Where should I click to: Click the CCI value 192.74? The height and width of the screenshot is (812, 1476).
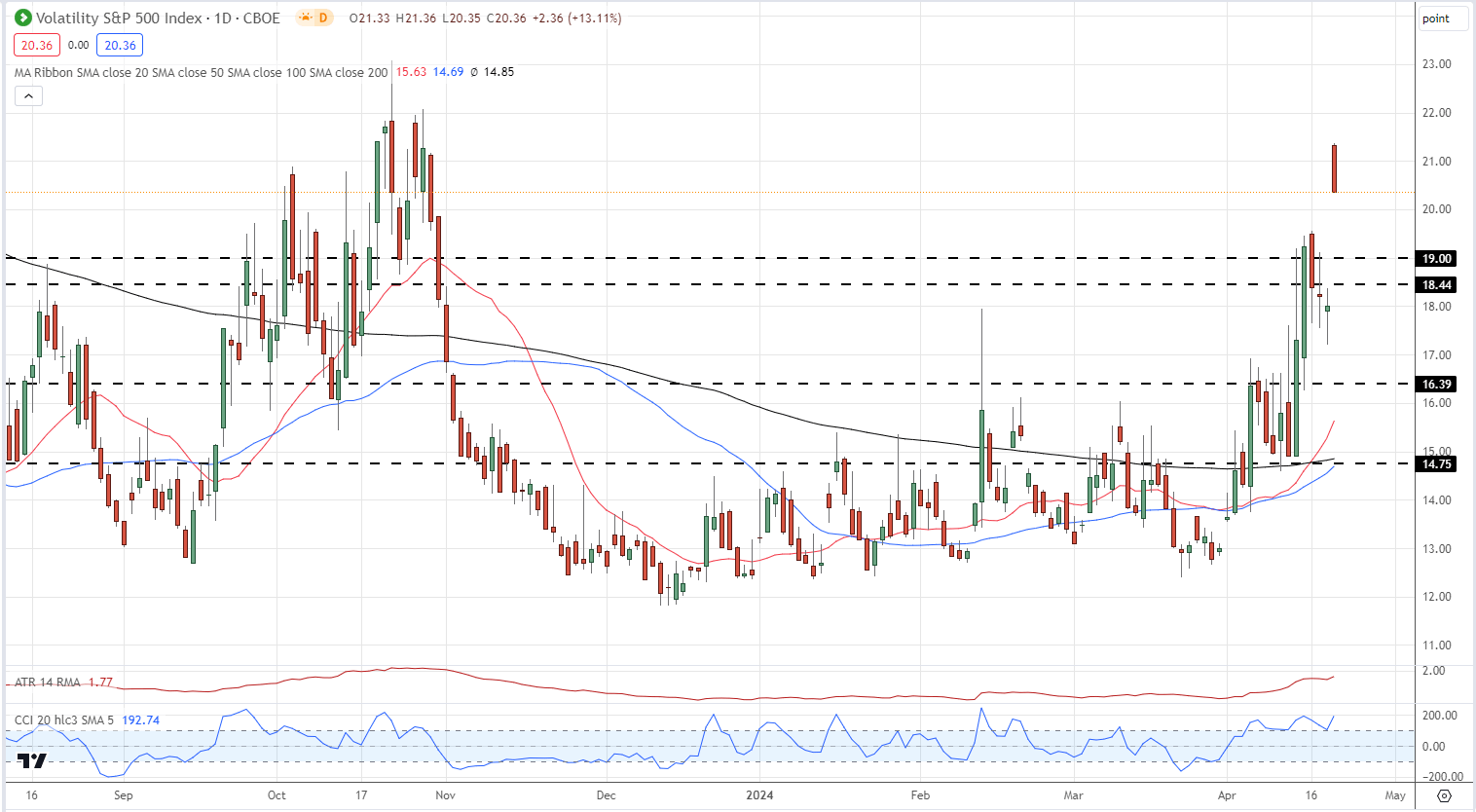click(x=141, y=720)
